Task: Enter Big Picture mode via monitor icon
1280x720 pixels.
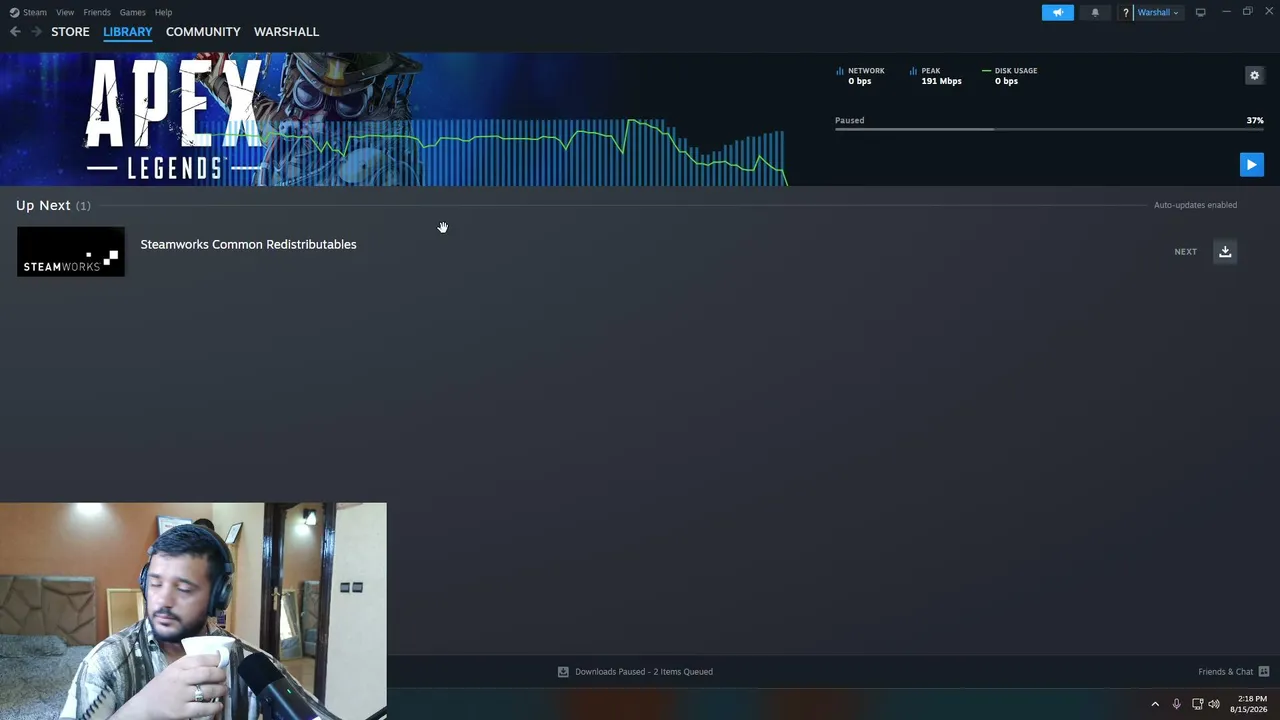Action: tap(1200, 12)
